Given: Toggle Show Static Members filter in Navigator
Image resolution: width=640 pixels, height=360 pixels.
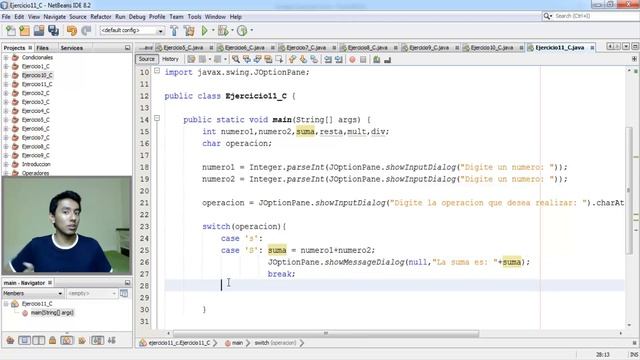Looking at the screenshot, I should 39,340.
